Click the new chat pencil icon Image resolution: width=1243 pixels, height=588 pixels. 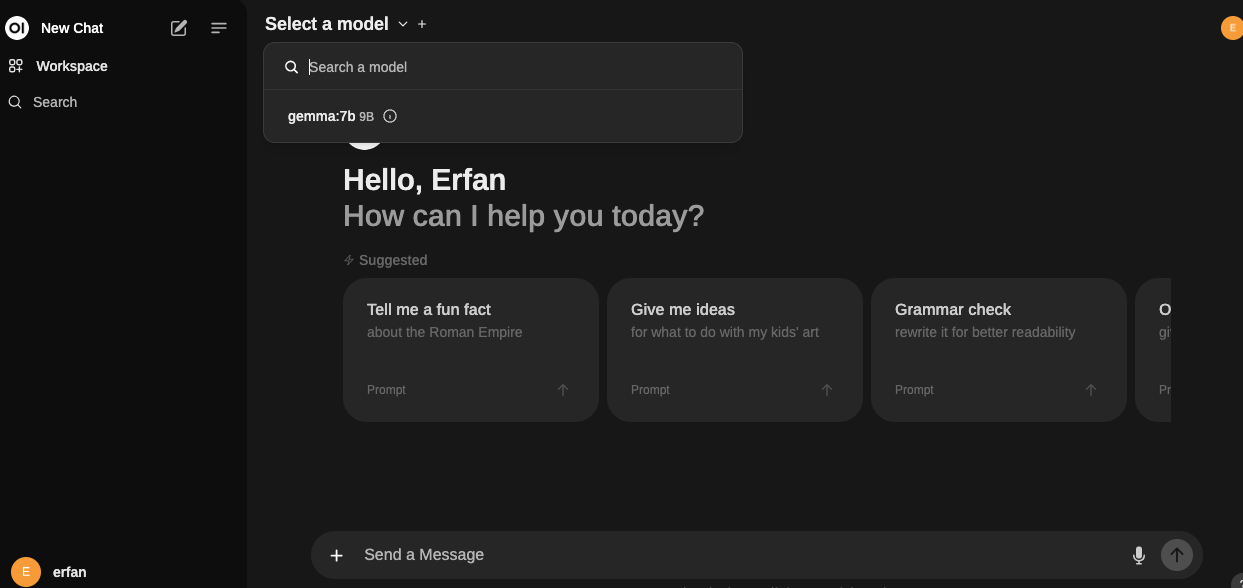pyautogui.click(x=178, y=28)
